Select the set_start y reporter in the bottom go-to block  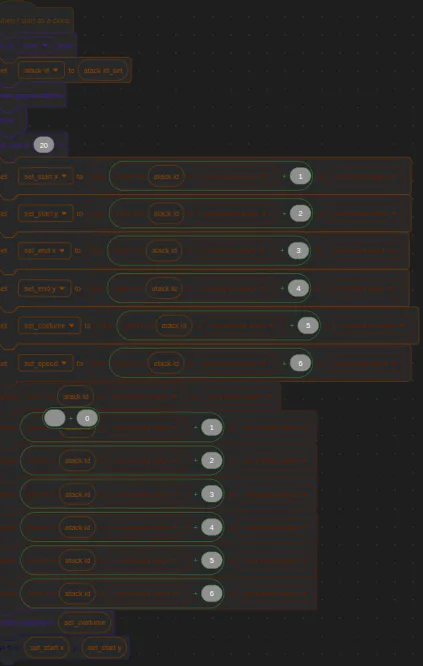coord(104,648)
